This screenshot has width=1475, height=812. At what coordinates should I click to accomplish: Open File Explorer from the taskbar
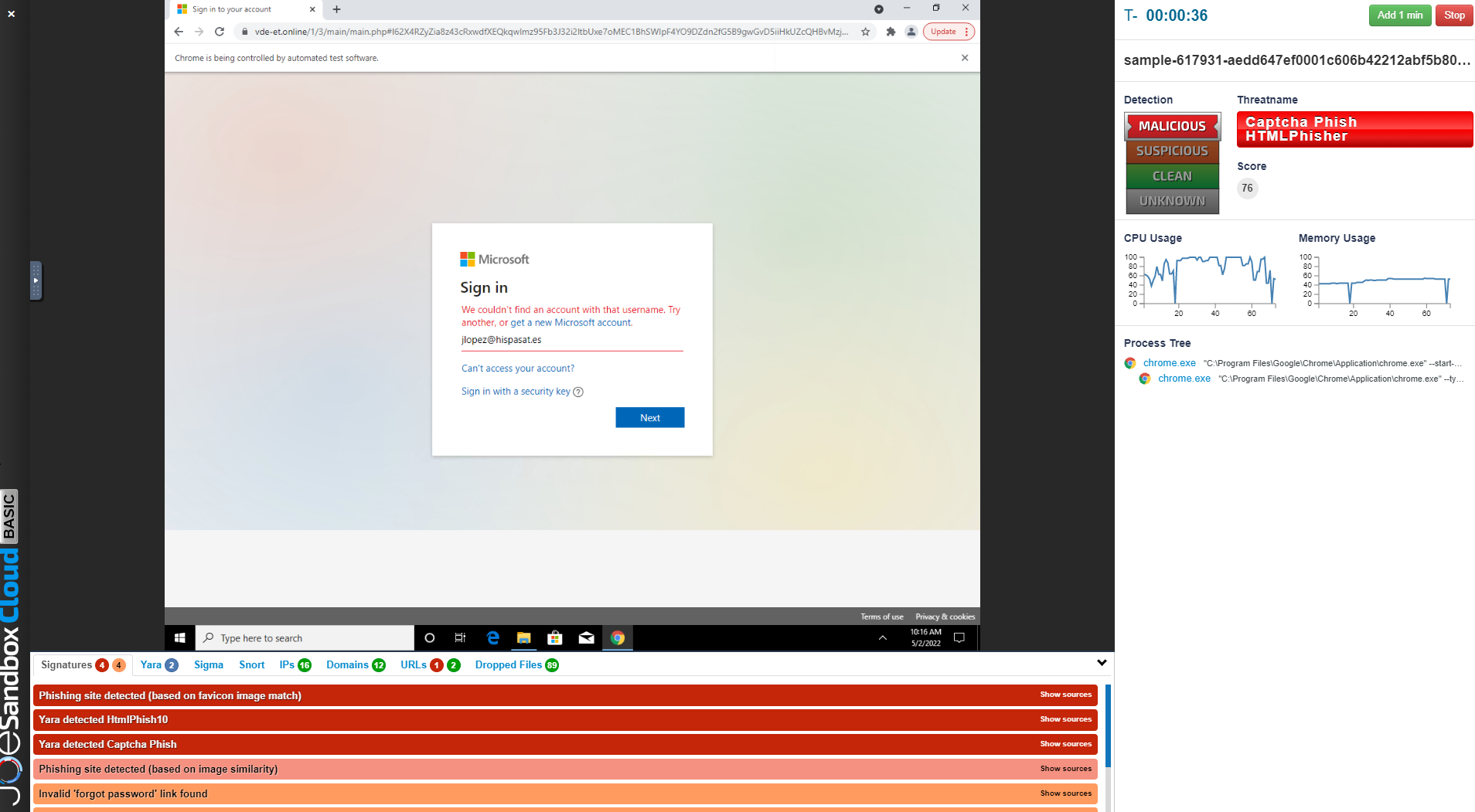click(523, 638)
